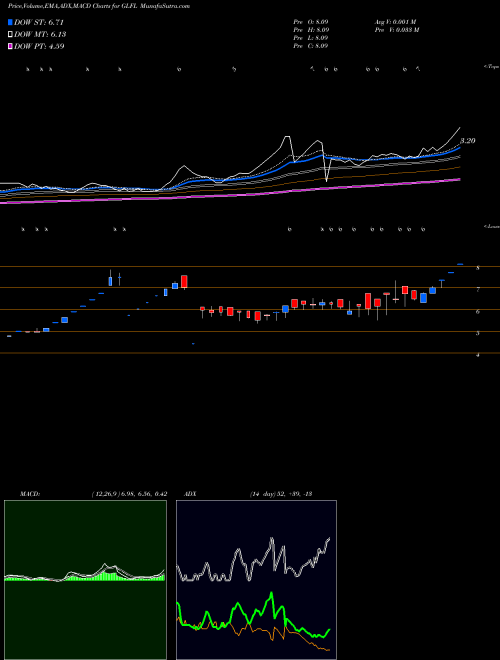
Task: Click the price axis label 8
Action: pos(478,268)
